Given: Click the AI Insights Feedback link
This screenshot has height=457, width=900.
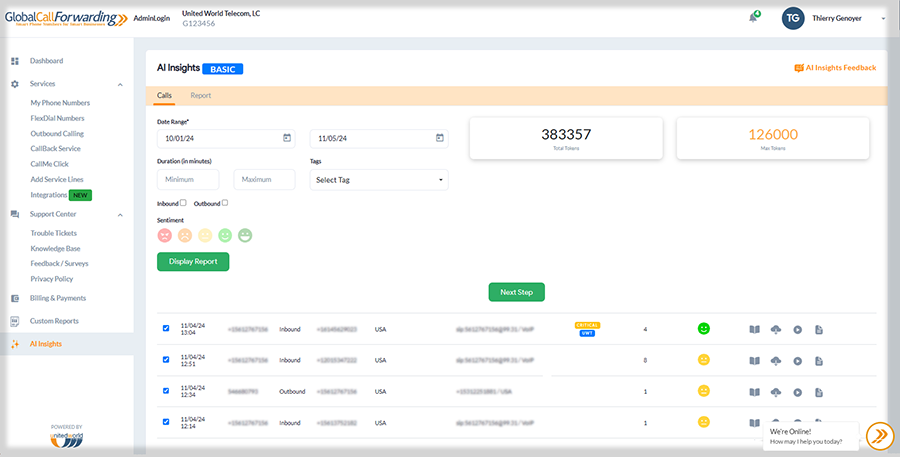Looking at the screenshot, I should coord(835,68).
